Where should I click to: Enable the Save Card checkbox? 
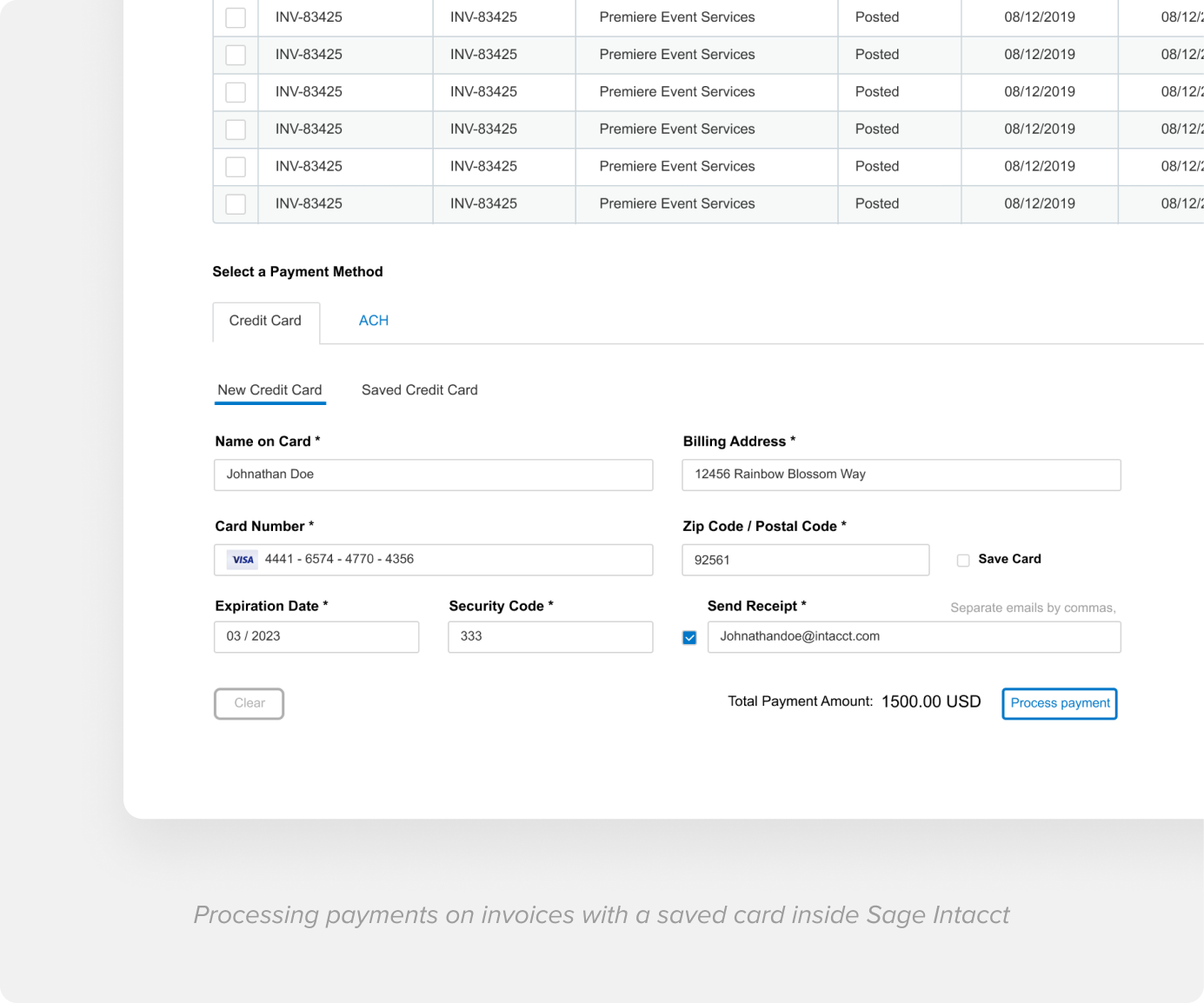click(x=963, y=560)
